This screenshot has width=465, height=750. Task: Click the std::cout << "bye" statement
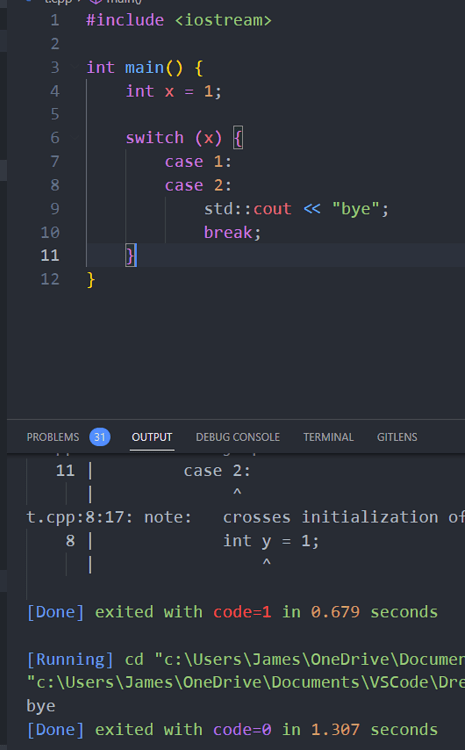[296, 209]
